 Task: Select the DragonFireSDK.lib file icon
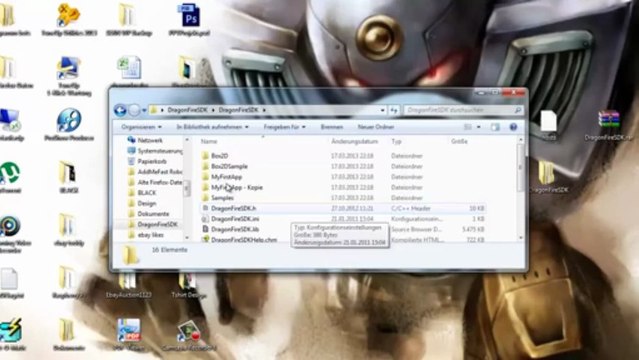(x=205, y=230)
